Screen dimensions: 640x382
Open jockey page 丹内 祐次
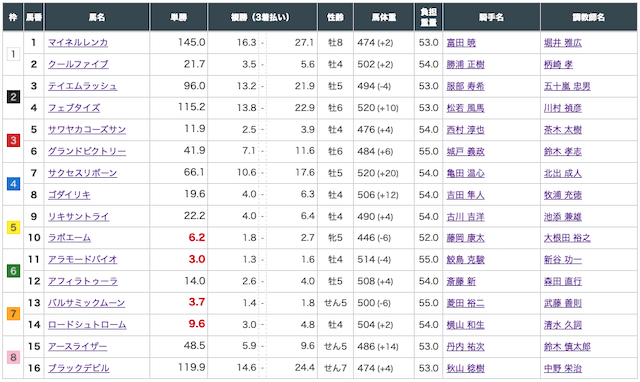(x=465, y=346)
